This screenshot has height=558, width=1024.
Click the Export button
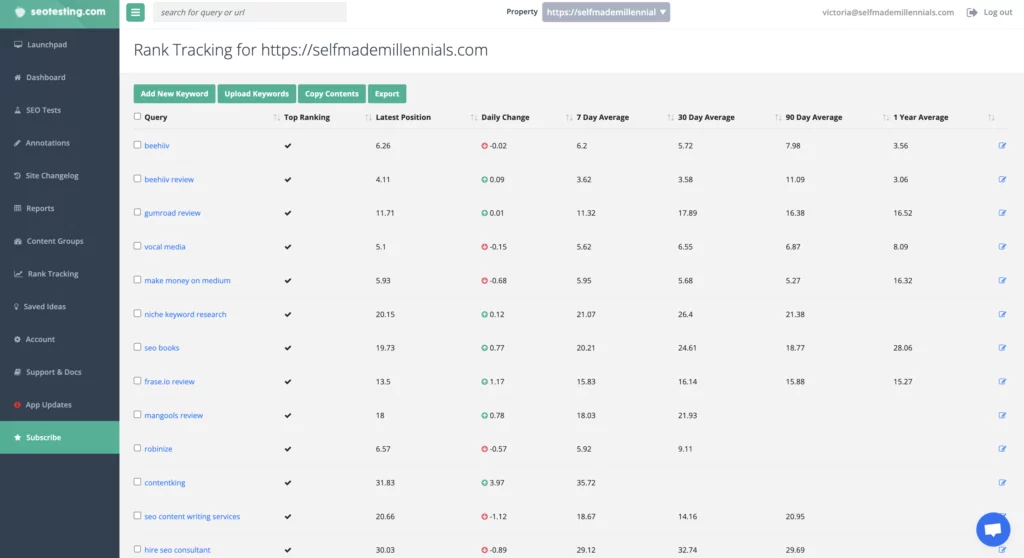point(387,93)
